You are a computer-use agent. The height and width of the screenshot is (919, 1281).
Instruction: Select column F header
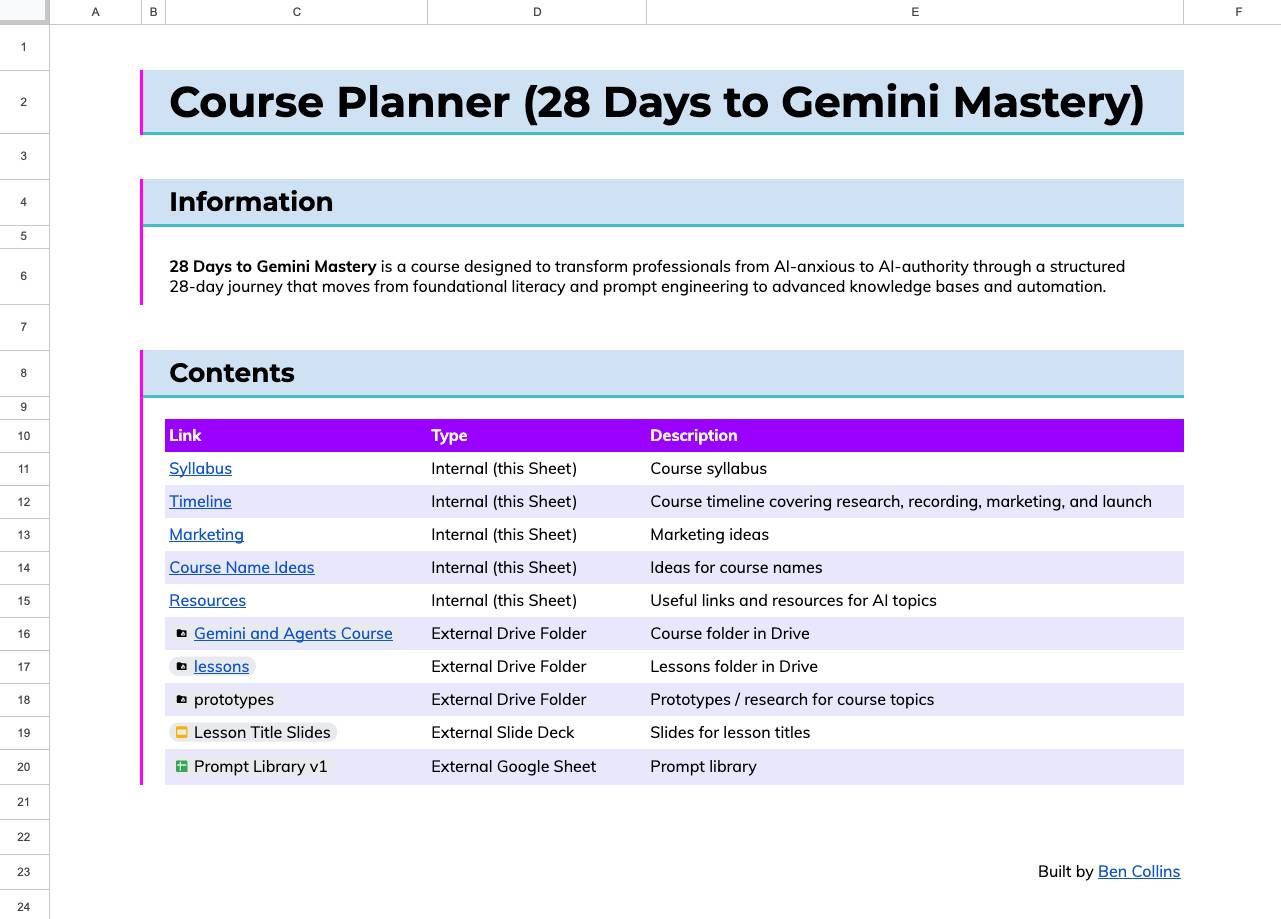pos(1238,12)
